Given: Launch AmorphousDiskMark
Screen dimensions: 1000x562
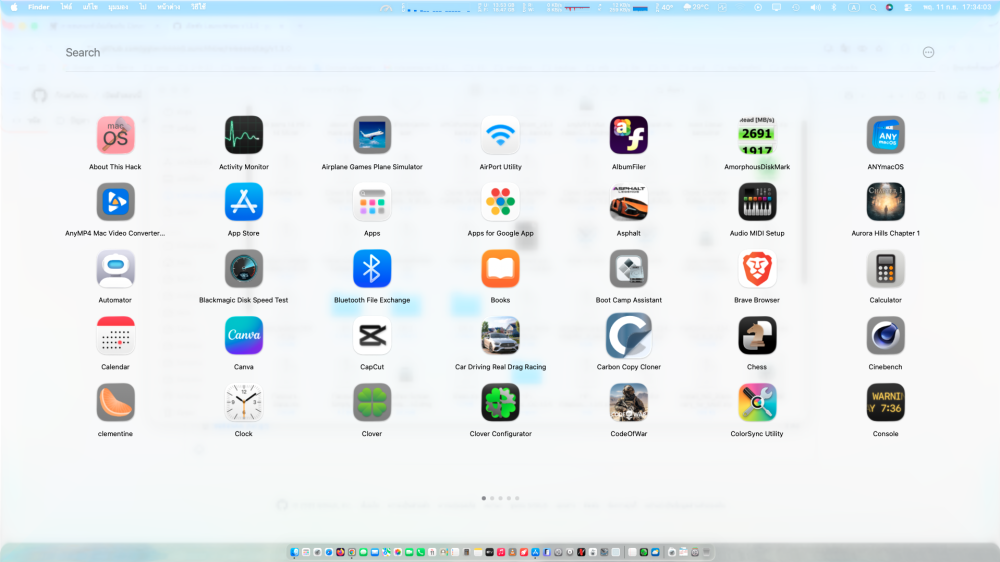Looking at the screenshot, I should click(x=756, y=135).
